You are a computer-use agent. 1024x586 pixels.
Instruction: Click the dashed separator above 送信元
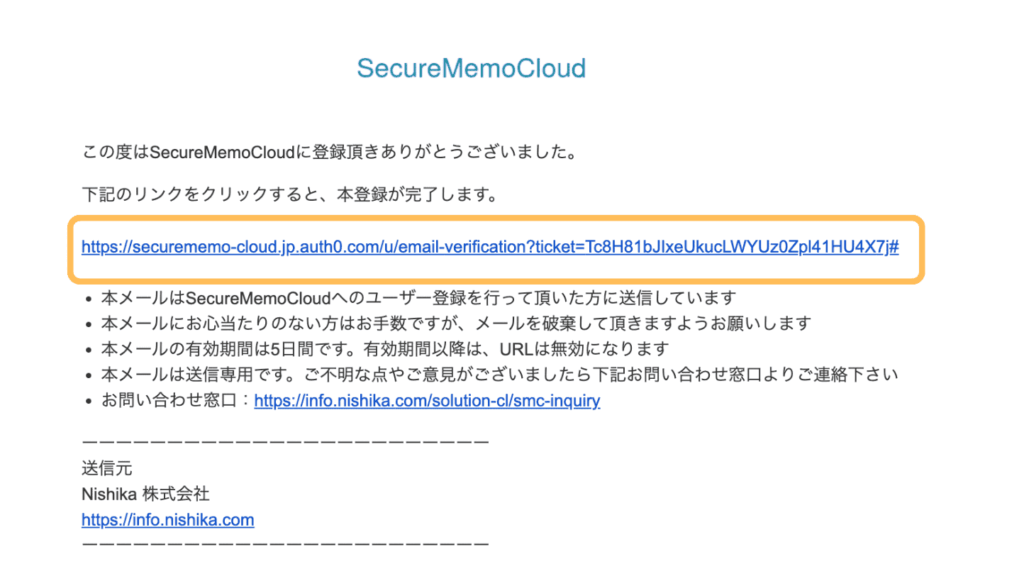click(285, 441)
